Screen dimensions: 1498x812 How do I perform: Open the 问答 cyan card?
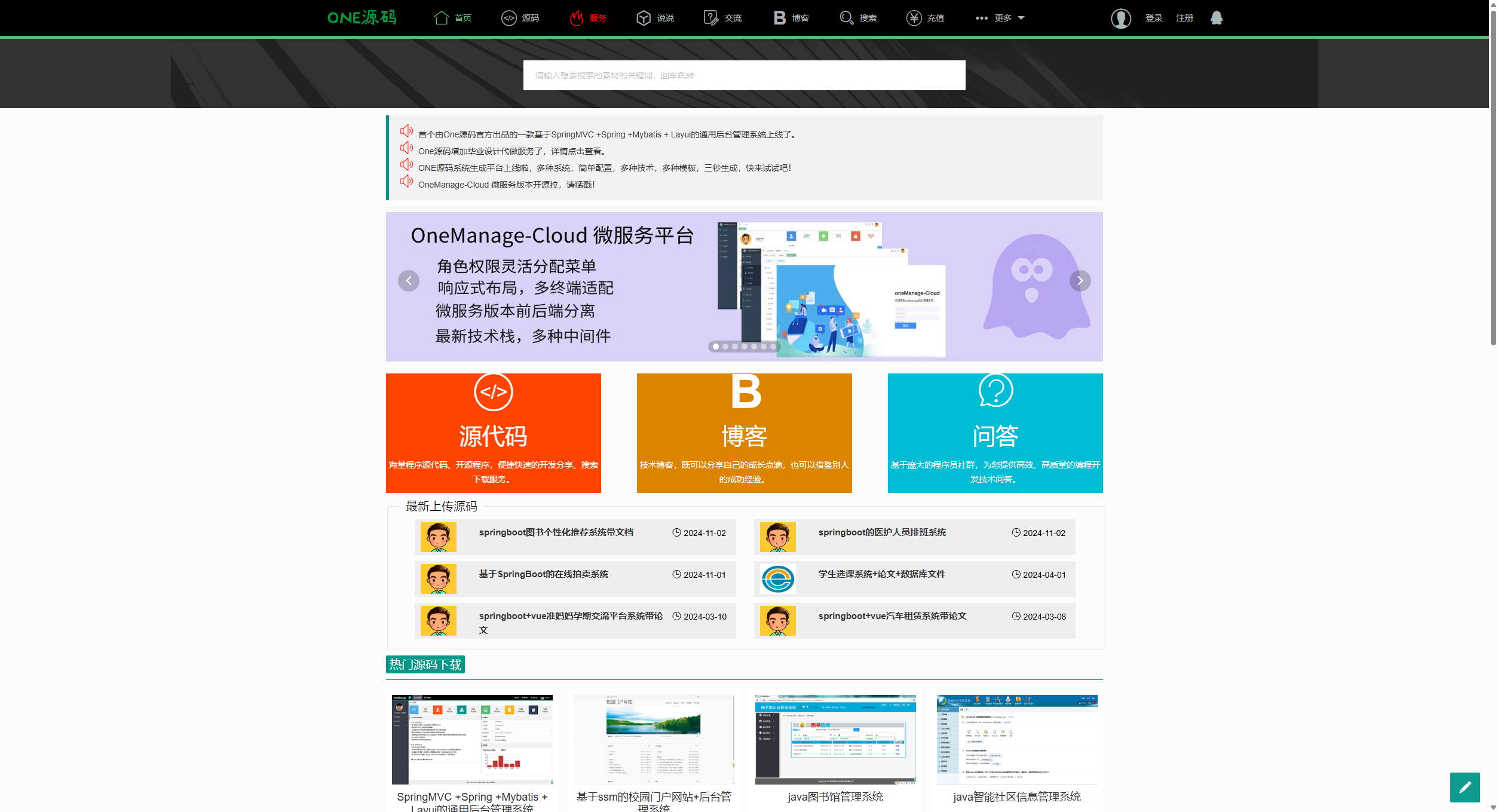pyautogui.click(x=995, y=433)
